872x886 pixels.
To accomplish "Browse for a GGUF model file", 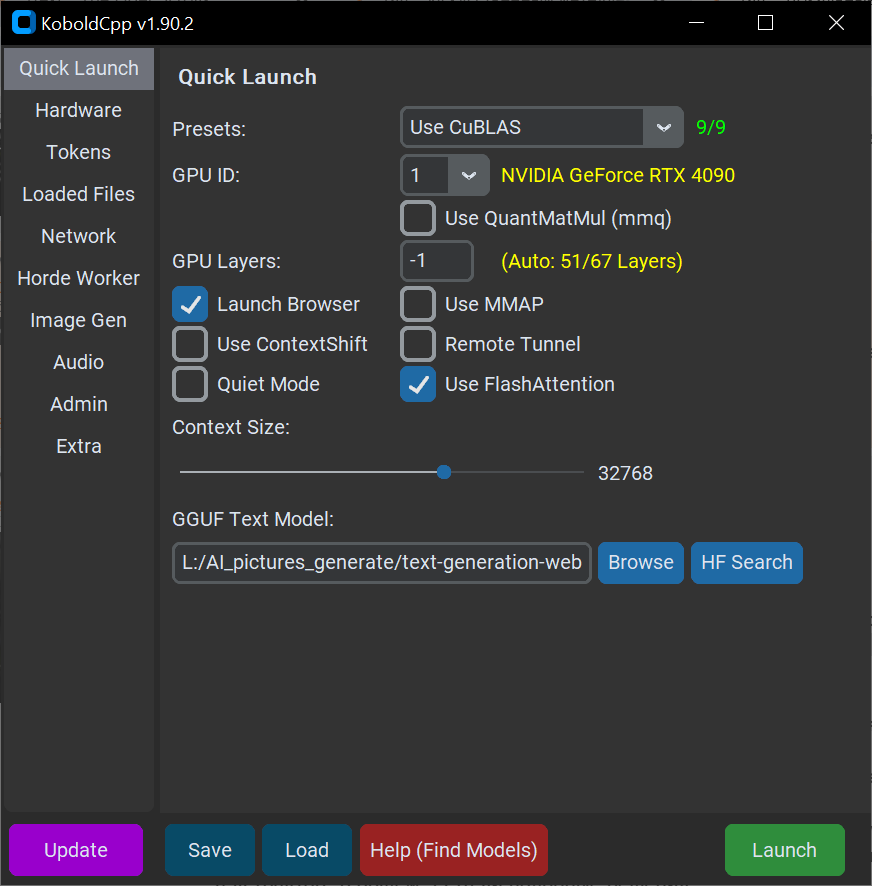I will 641,563.
